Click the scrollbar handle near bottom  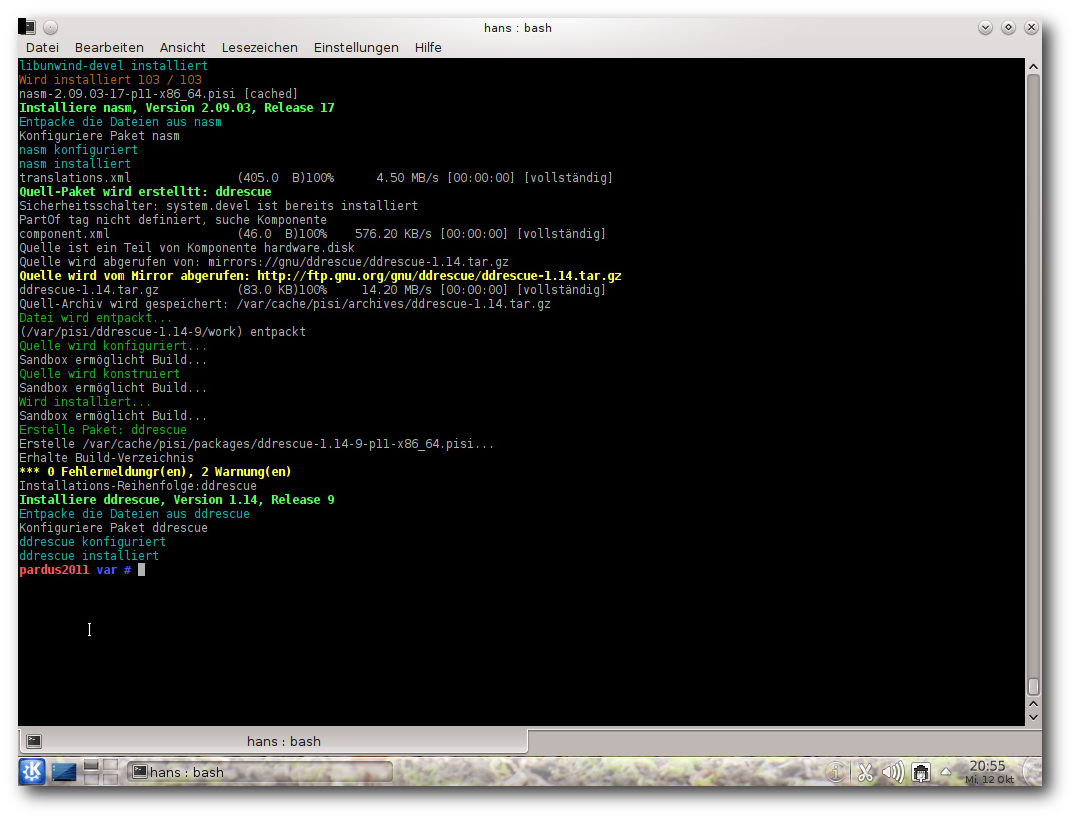pos(1033,686)
